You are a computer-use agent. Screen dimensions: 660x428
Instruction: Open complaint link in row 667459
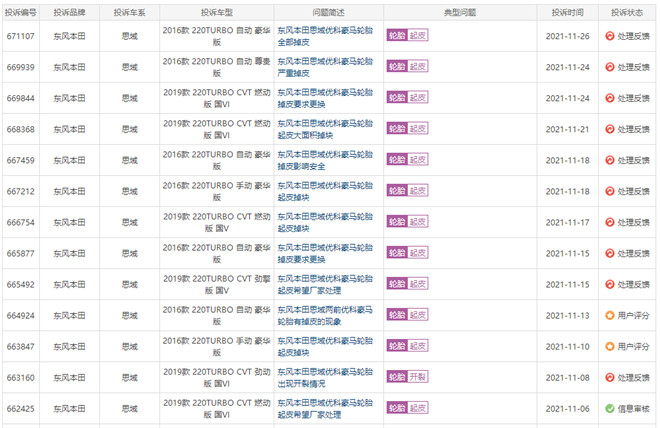coord(325,160)
